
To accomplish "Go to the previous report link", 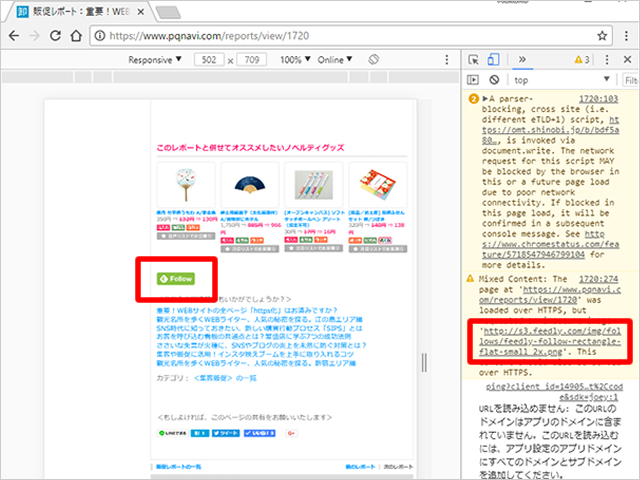I will tap(360, 467).
